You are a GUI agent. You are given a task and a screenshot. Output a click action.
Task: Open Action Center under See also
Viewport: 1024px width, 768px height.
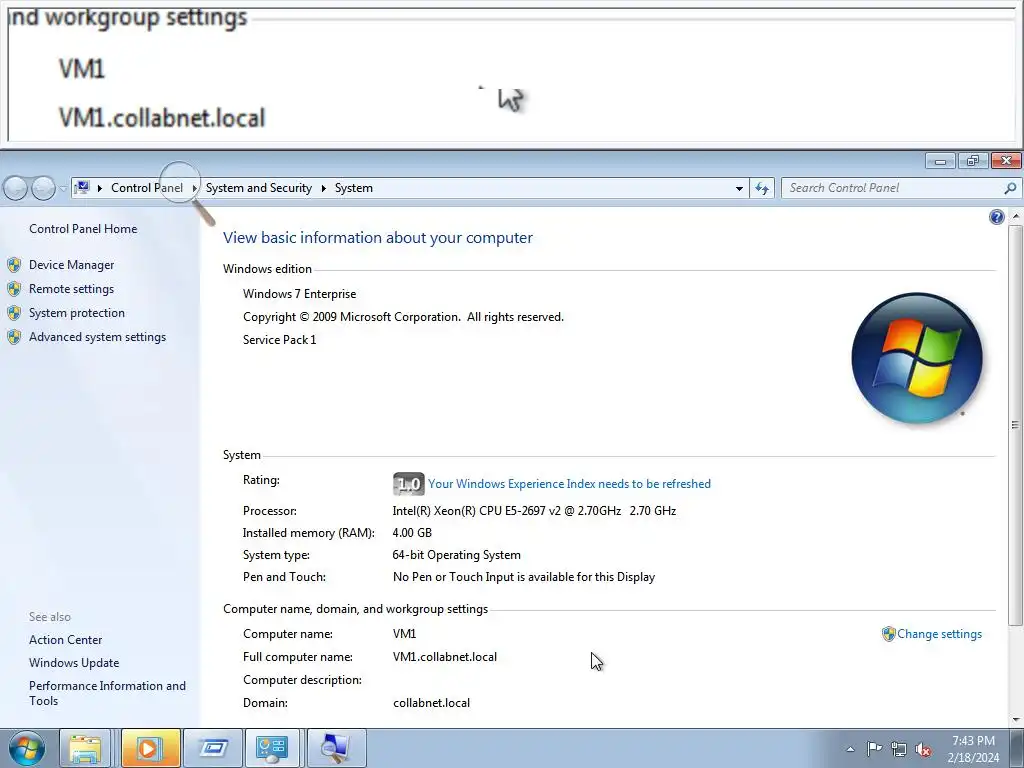click(x=65, y=640)
